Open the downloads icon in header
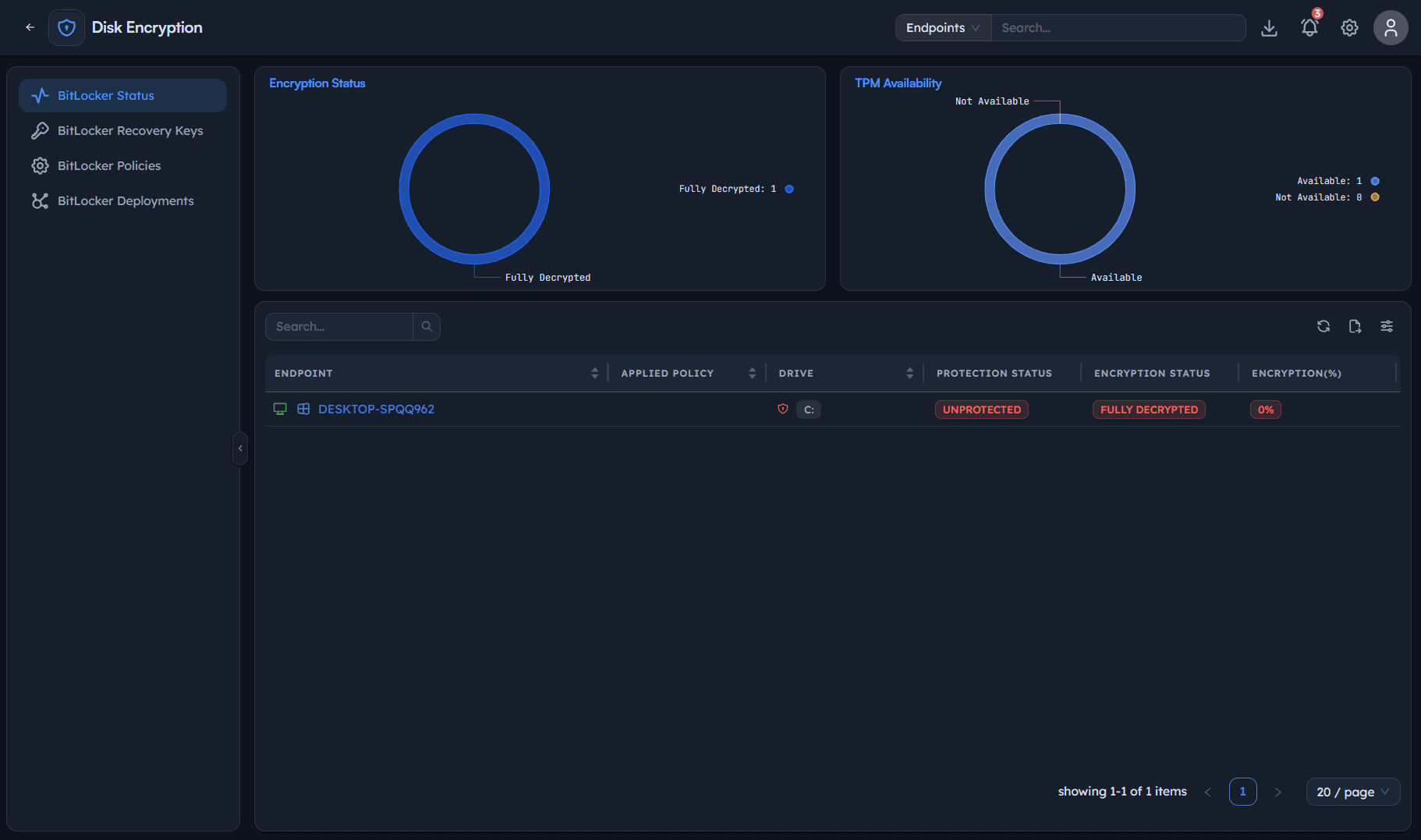The image size is (1421, 840). coord(1269,28)
